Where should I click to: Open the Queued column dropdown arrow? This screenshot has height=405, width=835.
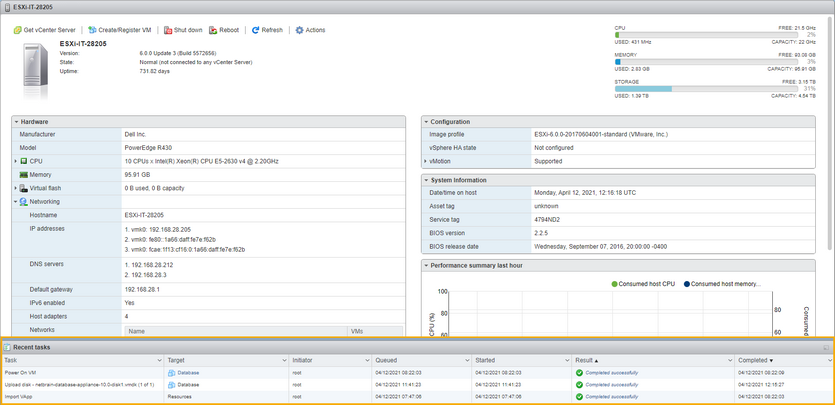(x=468, y=361)
